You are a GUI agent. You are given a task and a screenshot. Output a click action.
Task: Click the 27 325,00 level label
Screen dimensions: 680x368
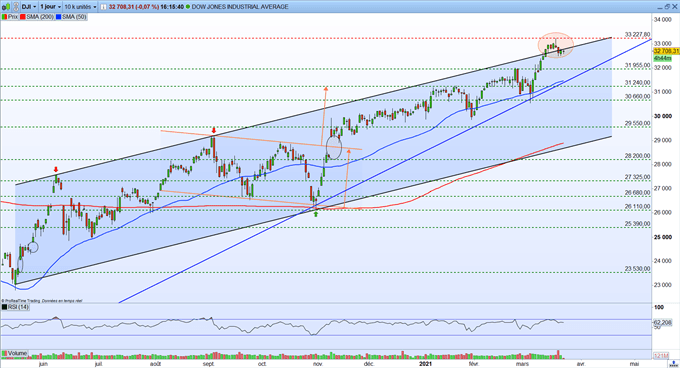pyautogui.click(x=637, y=177)
